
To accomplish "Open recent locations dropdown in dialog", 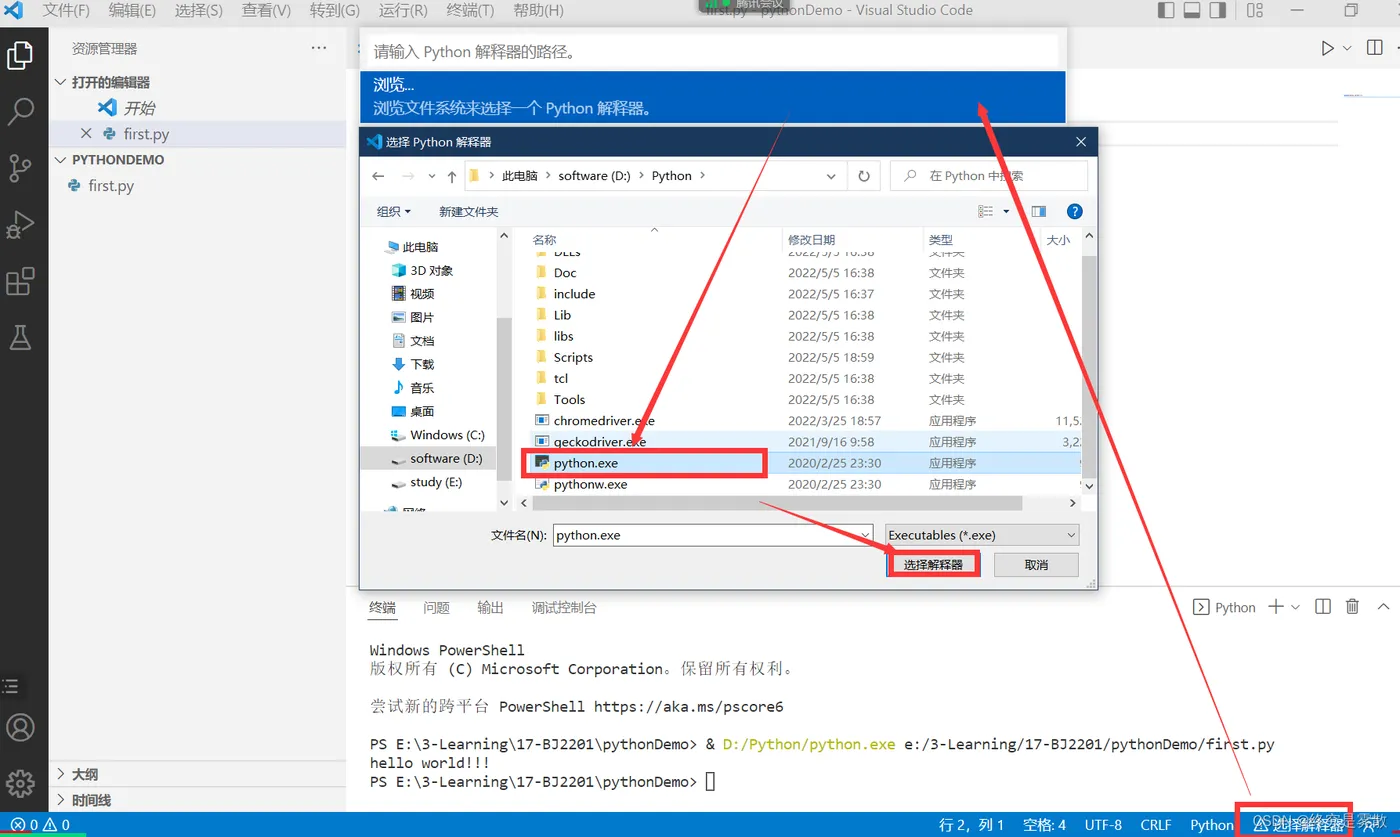I will coord(432,176).
